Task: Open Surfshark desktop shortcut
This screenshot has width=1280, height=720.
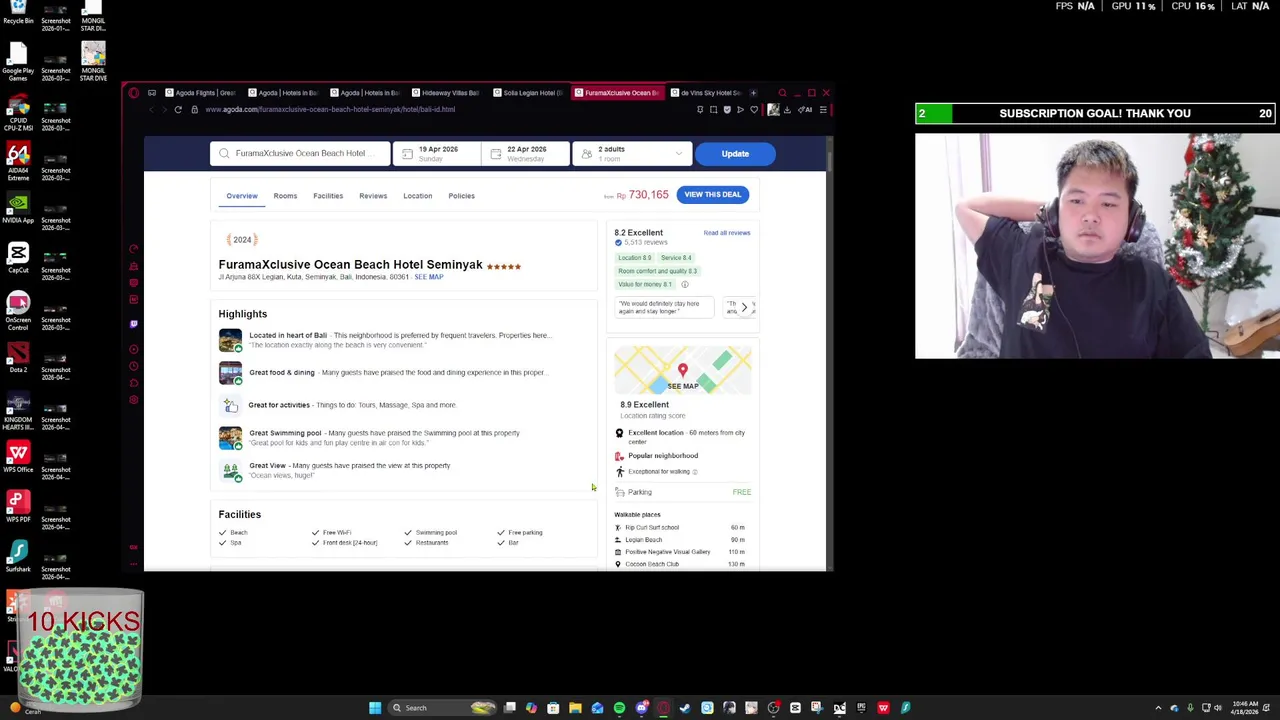Action: [x=18, y=557]
